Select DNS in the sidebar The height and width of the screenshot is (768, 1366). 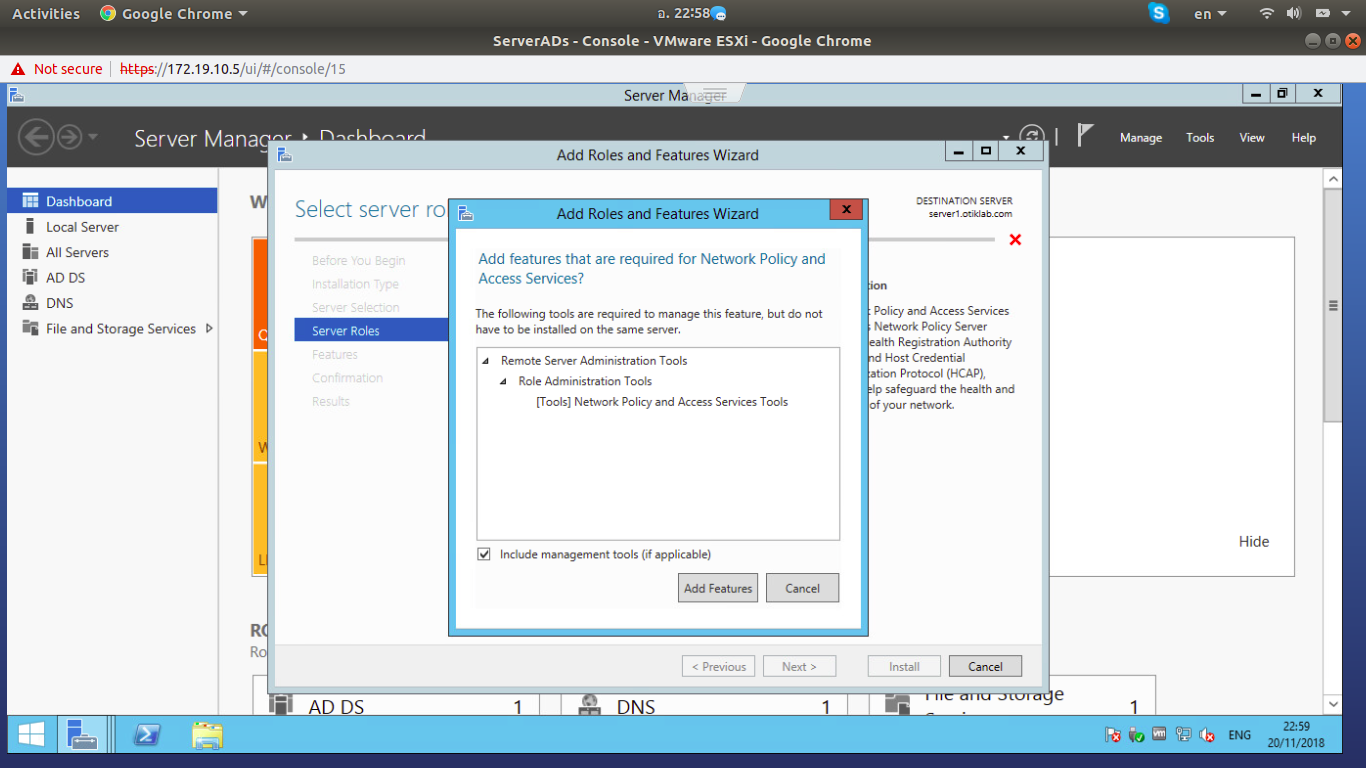click(x=112, y=303)
